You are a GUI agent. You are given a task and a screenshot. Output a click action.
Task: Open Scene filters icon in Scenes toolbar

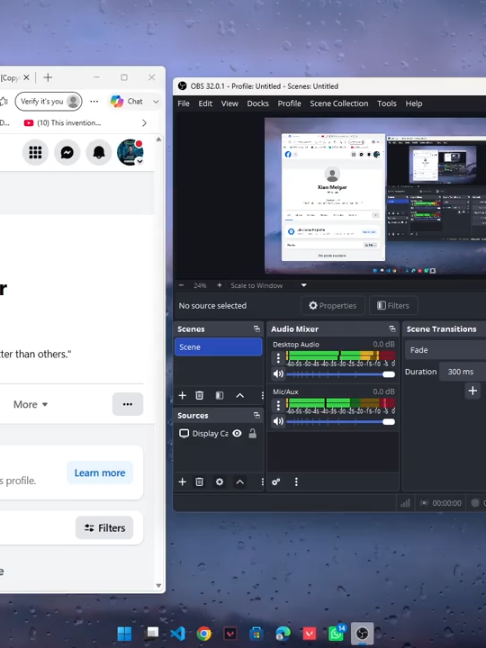[219, 395]
